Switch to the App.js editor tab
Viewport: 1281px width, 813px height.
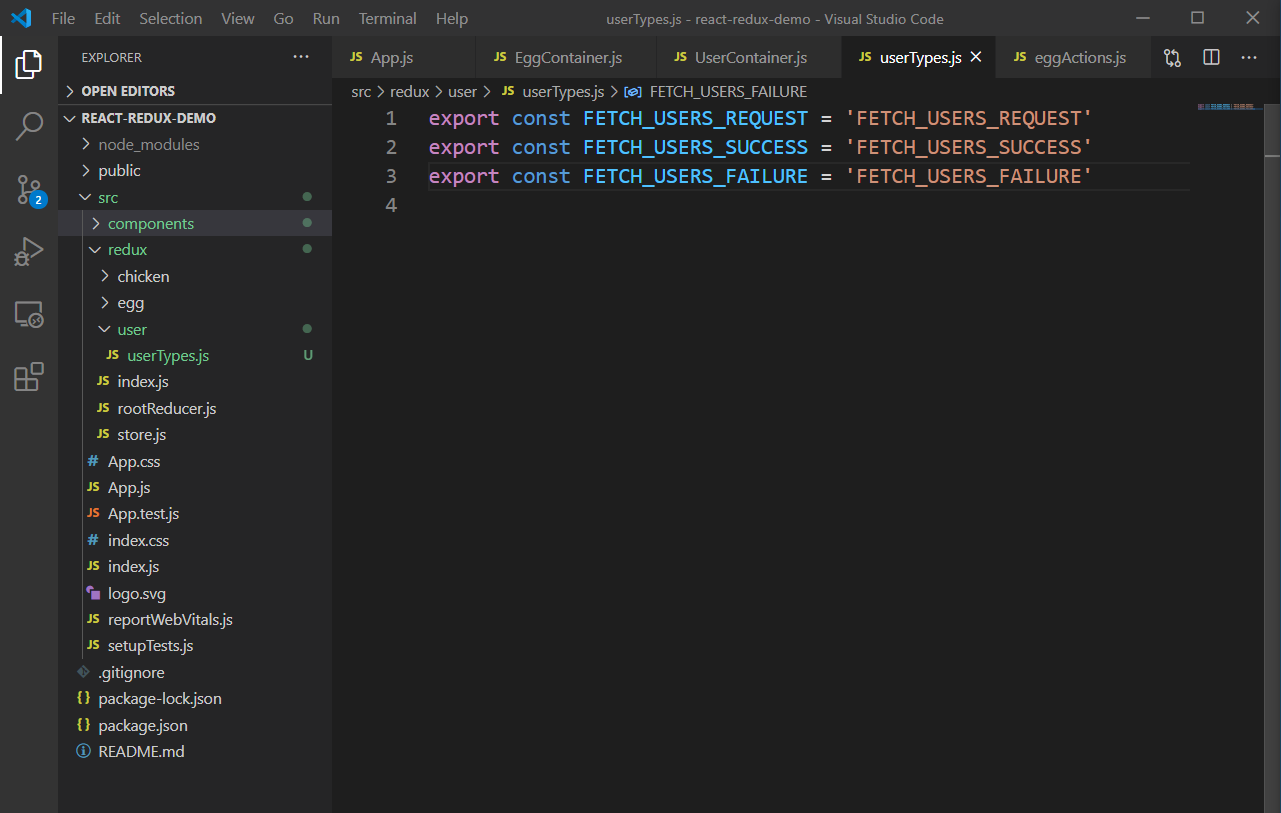point(403,58)
